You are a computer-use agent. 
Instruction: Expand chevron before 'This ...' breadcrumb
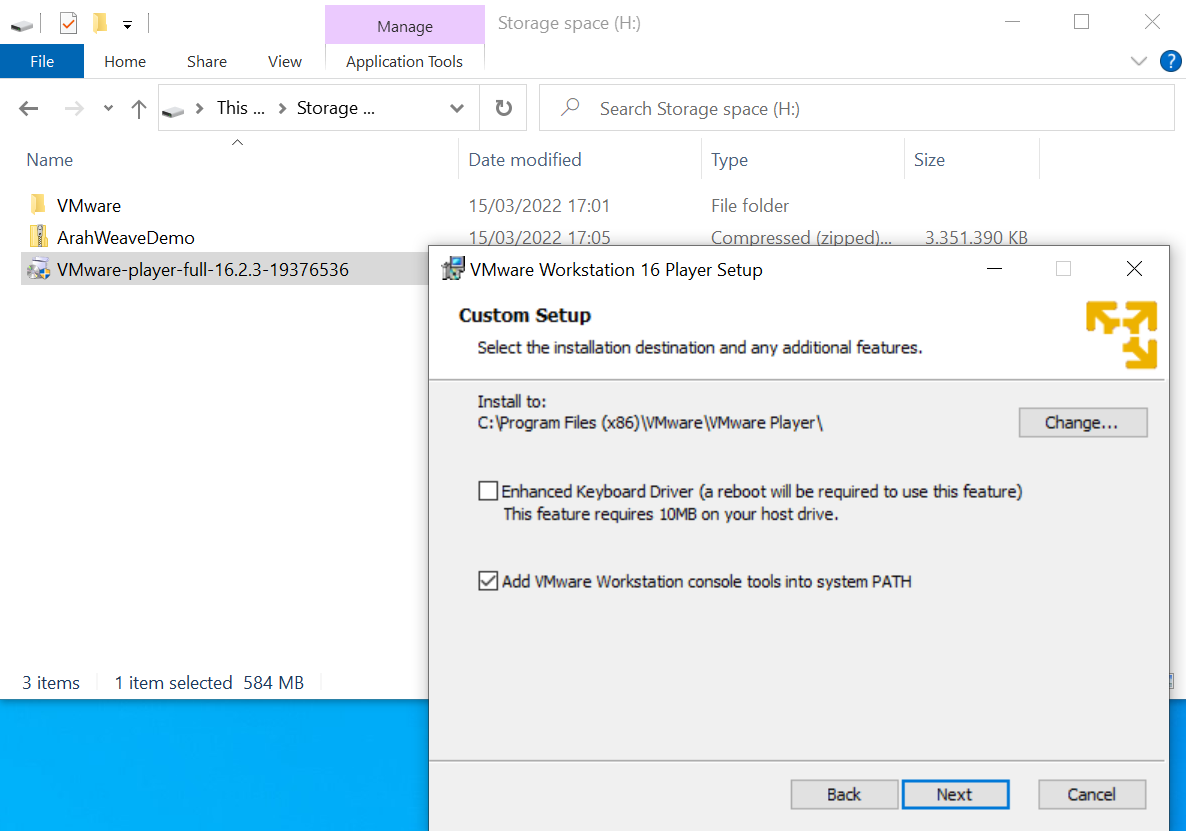pos(200,109)
